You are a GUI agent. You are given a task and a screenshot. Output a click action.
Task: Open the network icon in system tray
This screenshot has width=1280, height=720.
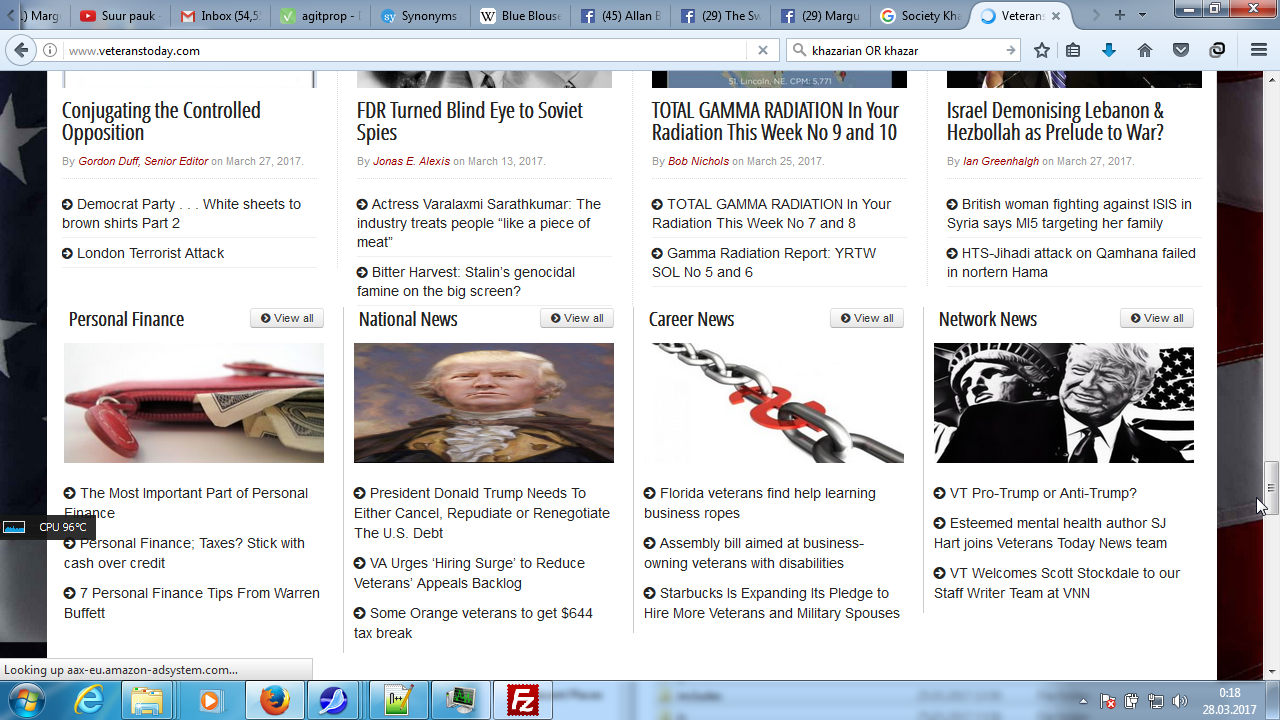[1156, 701]
